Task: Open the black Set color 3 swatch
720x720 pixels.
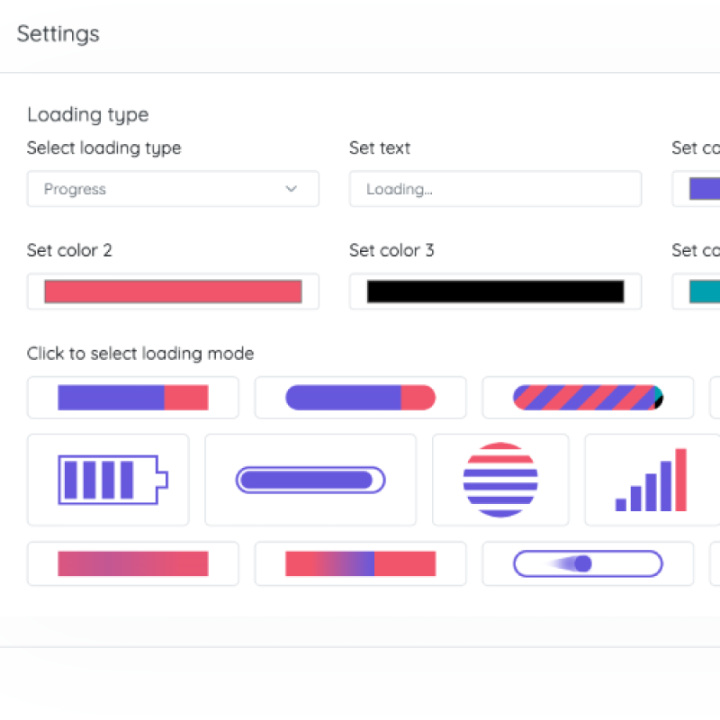Action: tap(495, 292)
